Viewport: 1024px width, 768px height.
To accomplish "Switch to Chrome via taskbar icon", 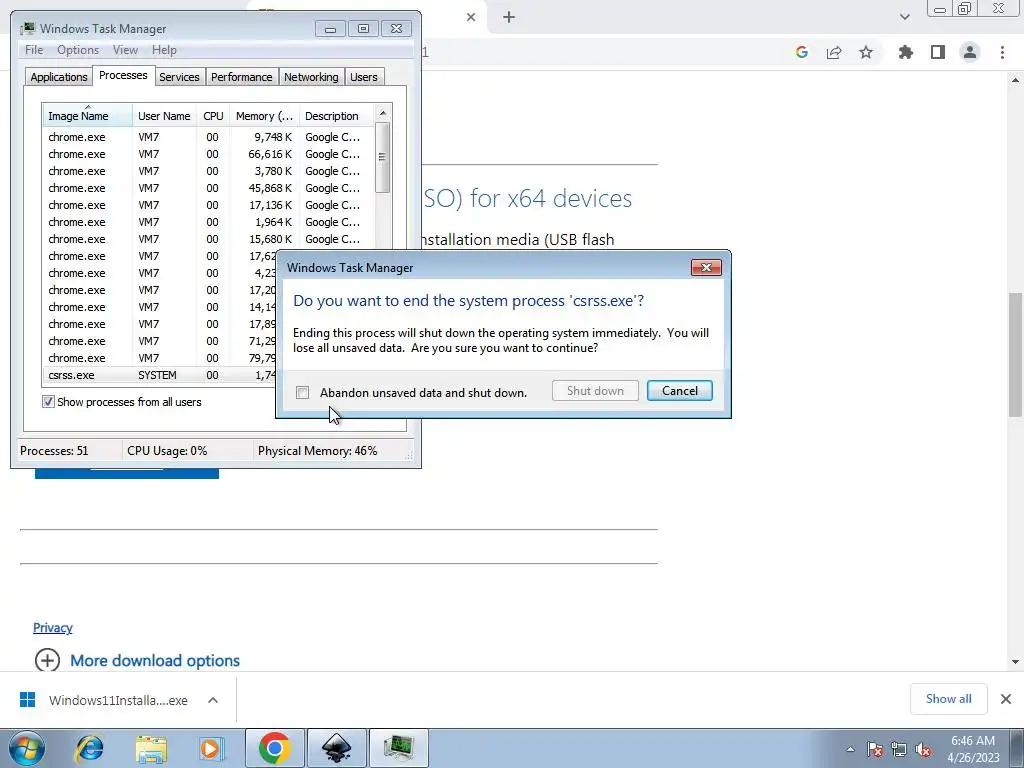I will pyautogui.click(x=274, y=748).
